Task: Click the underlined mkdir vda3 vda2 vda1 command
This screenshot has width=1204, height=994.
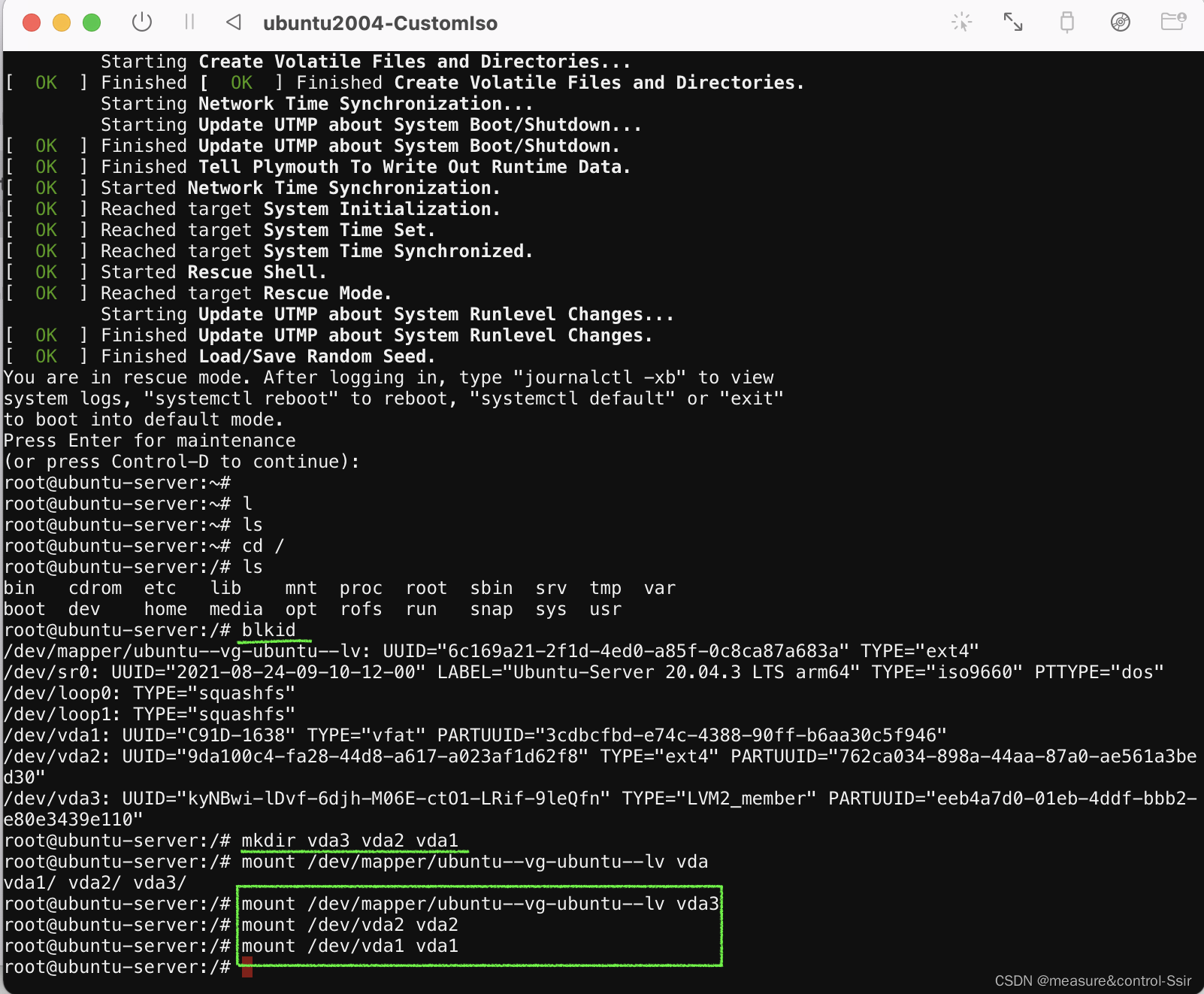Action: click(x=350, y=841)
